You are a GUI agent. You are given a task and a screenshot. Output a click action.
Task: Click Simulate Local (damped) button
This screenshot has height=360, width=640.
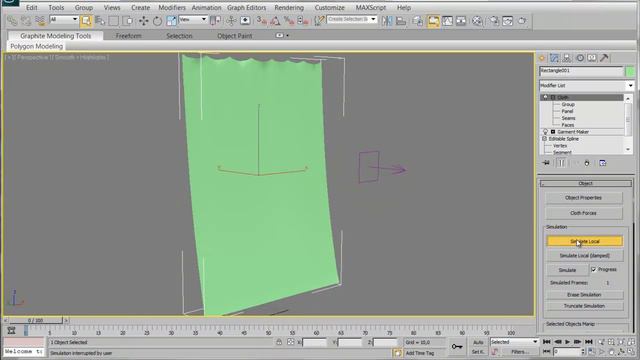coord(585,256)
